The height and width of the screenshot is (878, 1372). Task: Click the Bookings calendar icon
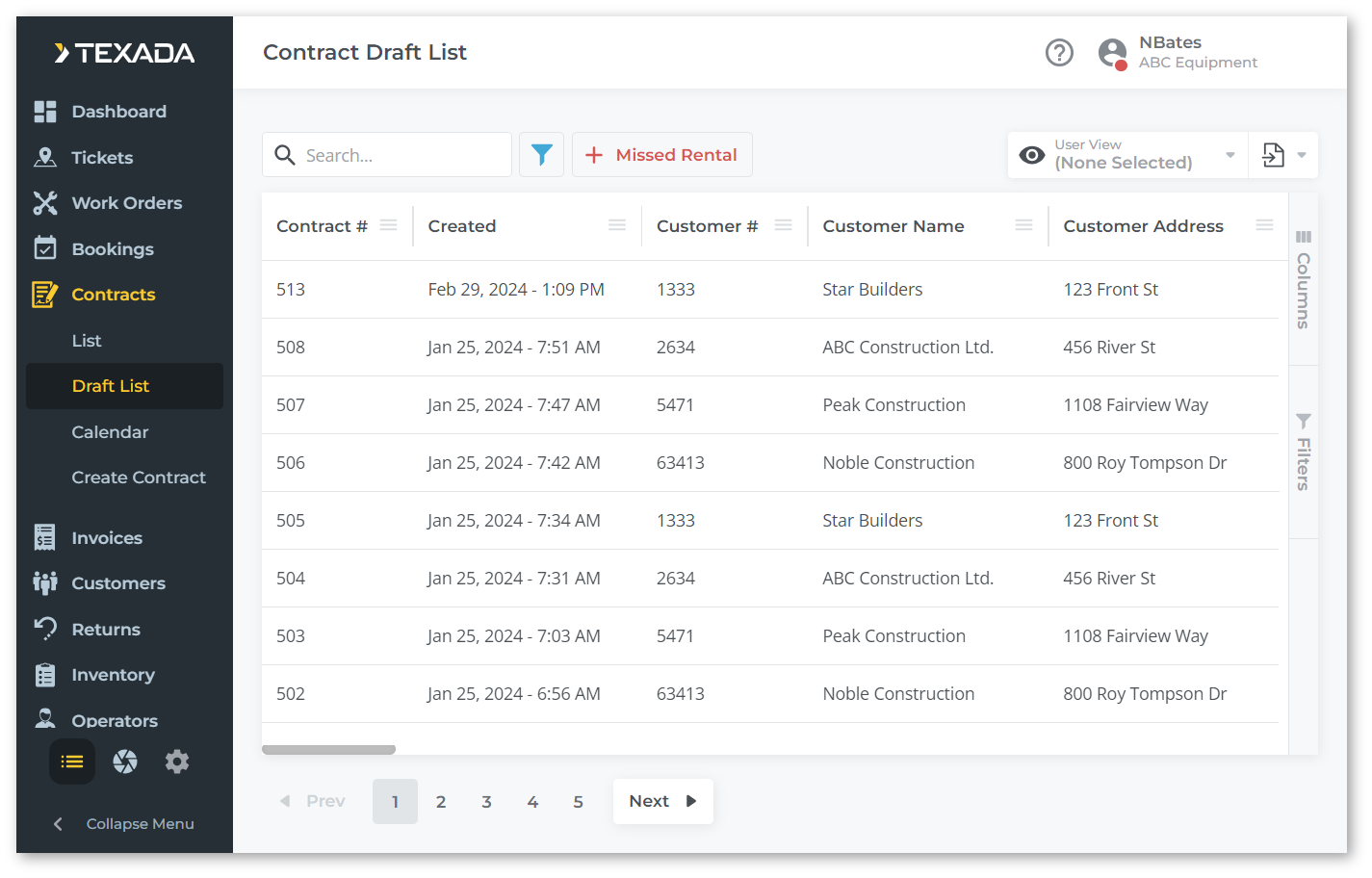coord(45,248)
